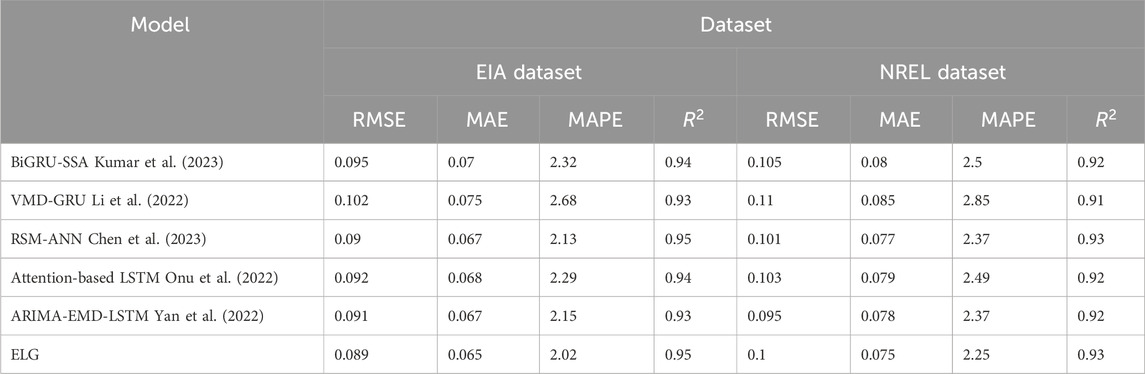Click the EIA MAE column header

[488, 120]
